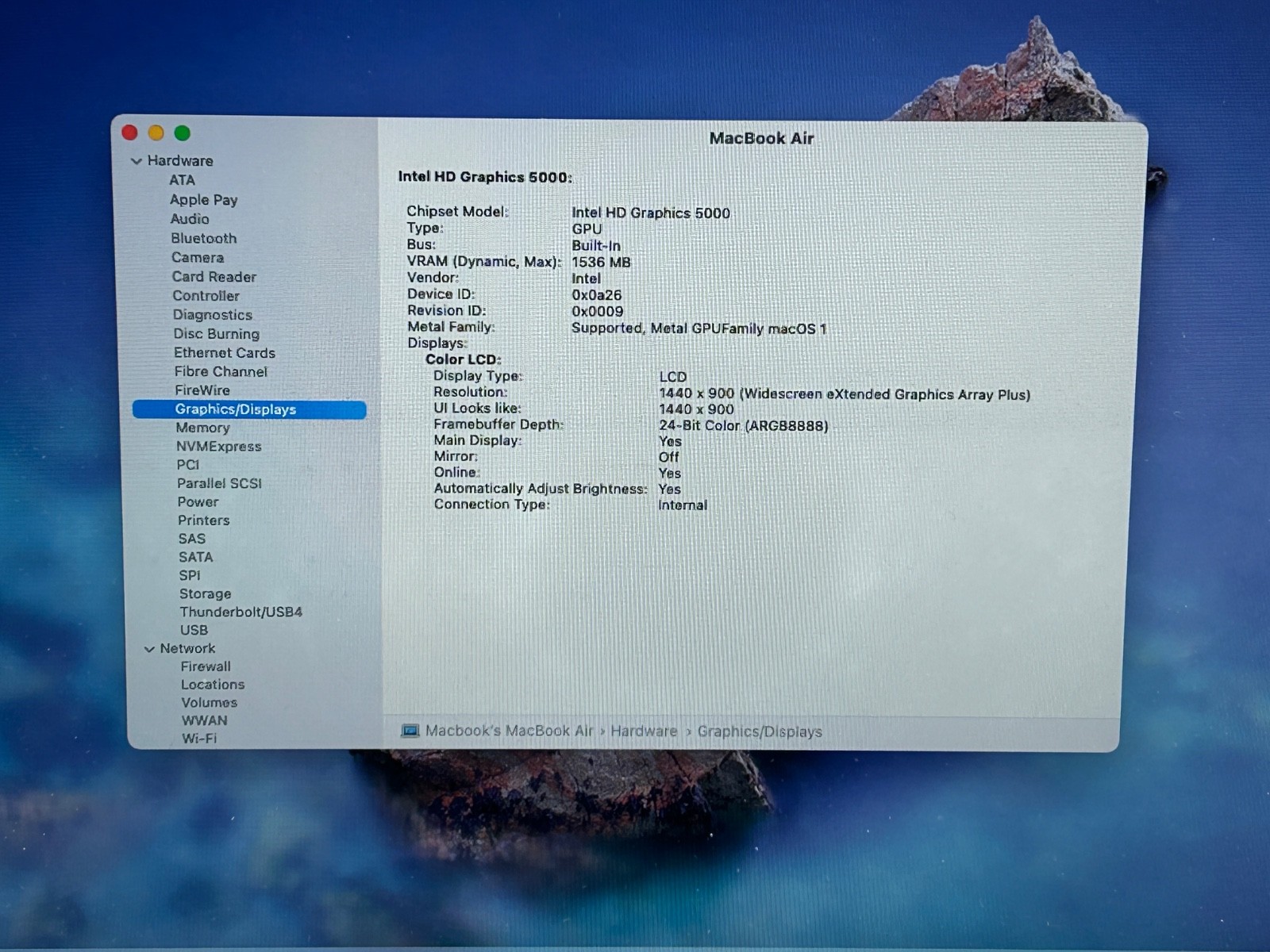
Task: Select Wi-Fi under Network
Action: tap(198, 739)
